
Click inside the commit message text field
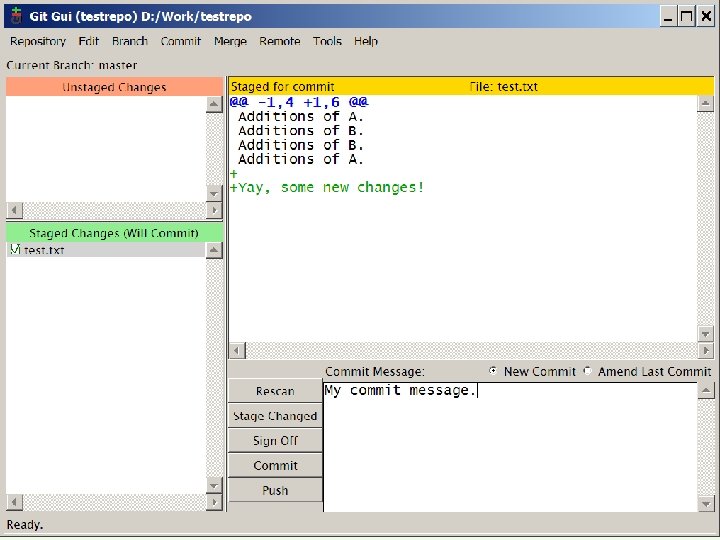coord(510,447)
